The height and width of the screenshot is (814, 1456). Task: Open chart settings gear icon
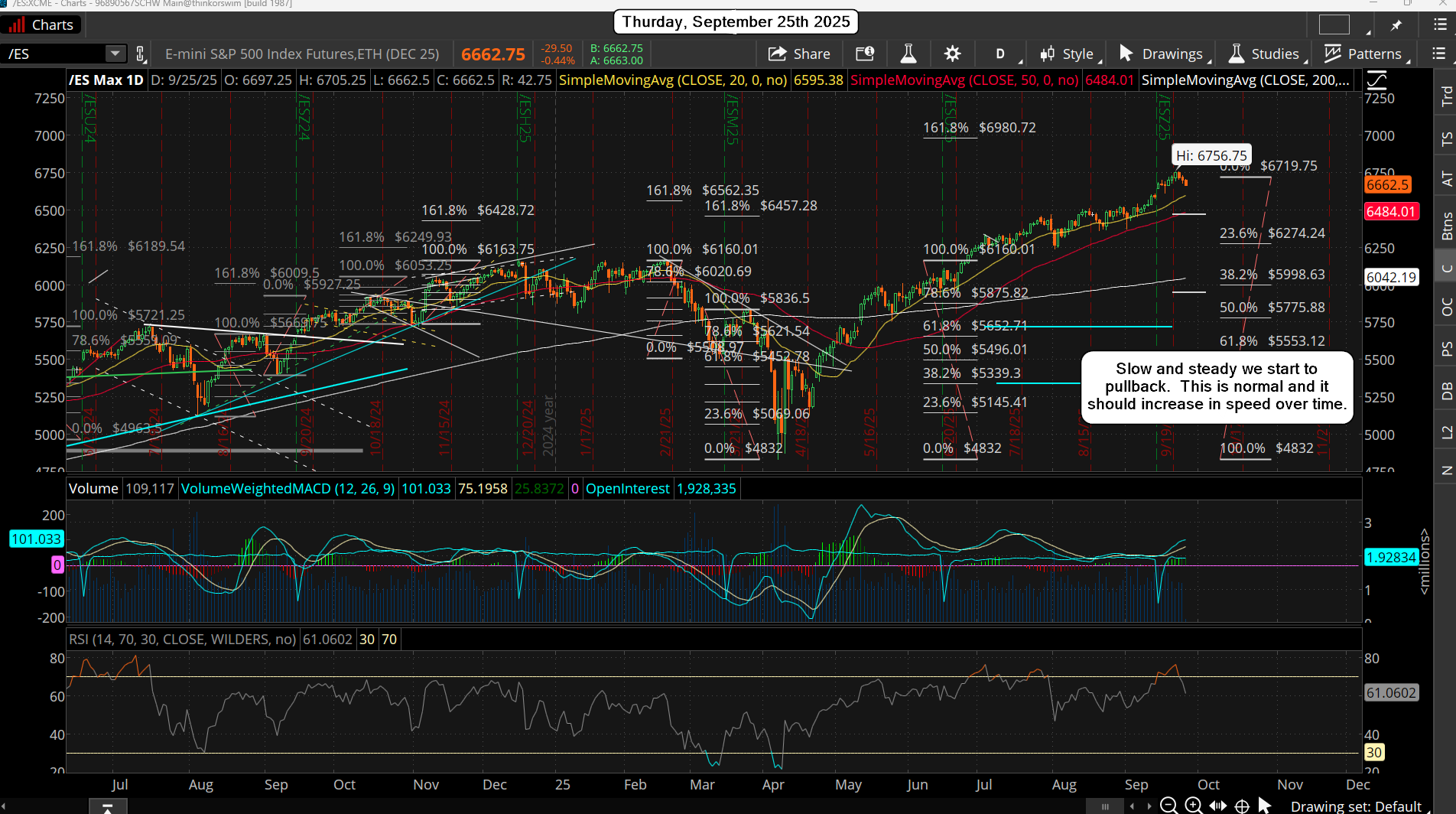point(952,54)
